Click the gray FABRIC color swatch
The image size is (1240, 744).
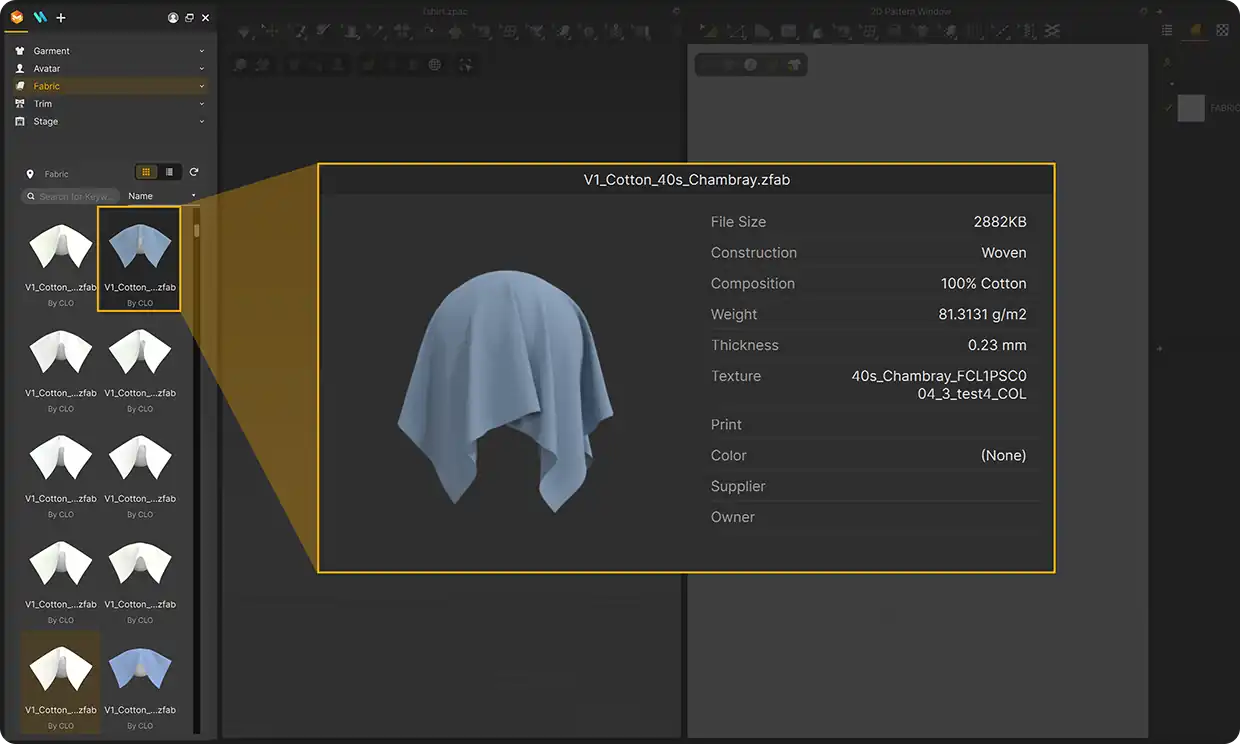pyautogui.click(x=1191, y=108)
